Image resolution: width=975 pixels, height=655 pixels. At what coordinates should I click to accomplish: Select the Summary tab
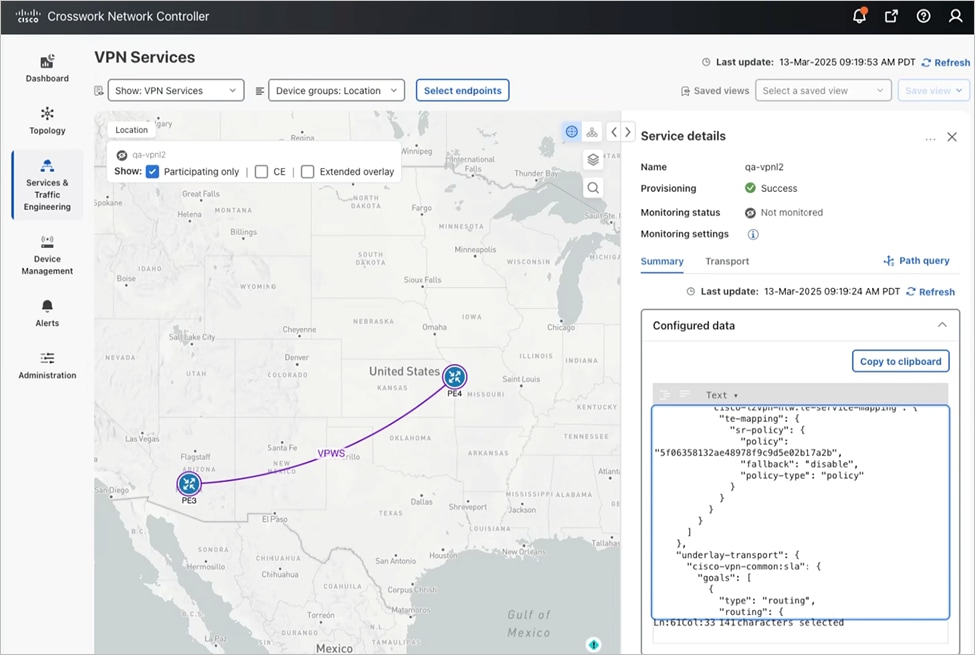click(x=662, y=261)
